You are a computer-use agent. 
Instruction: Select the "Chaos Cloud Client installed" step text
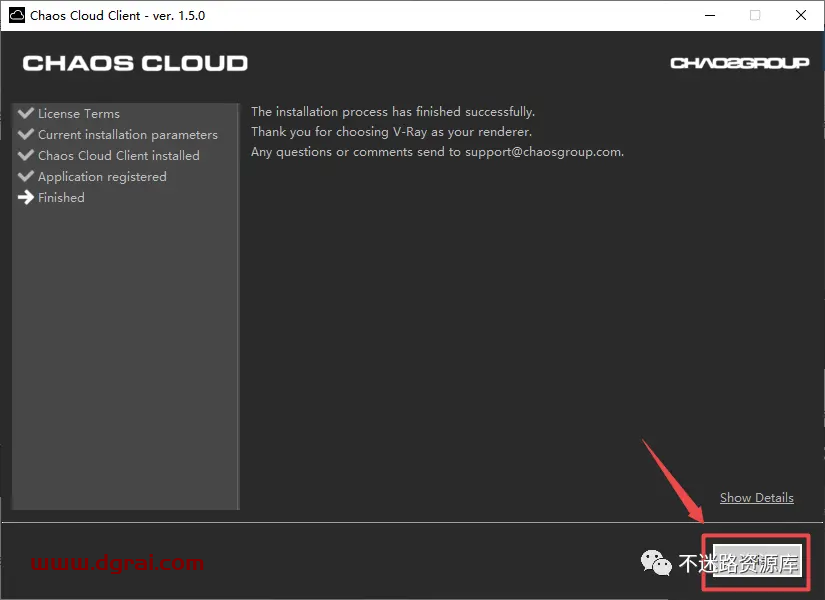119,156
